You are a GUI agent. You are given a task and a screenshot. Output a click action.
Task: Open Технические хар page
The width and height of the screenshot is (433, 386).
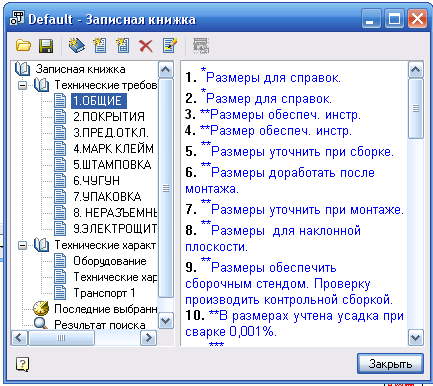(115, 277)
